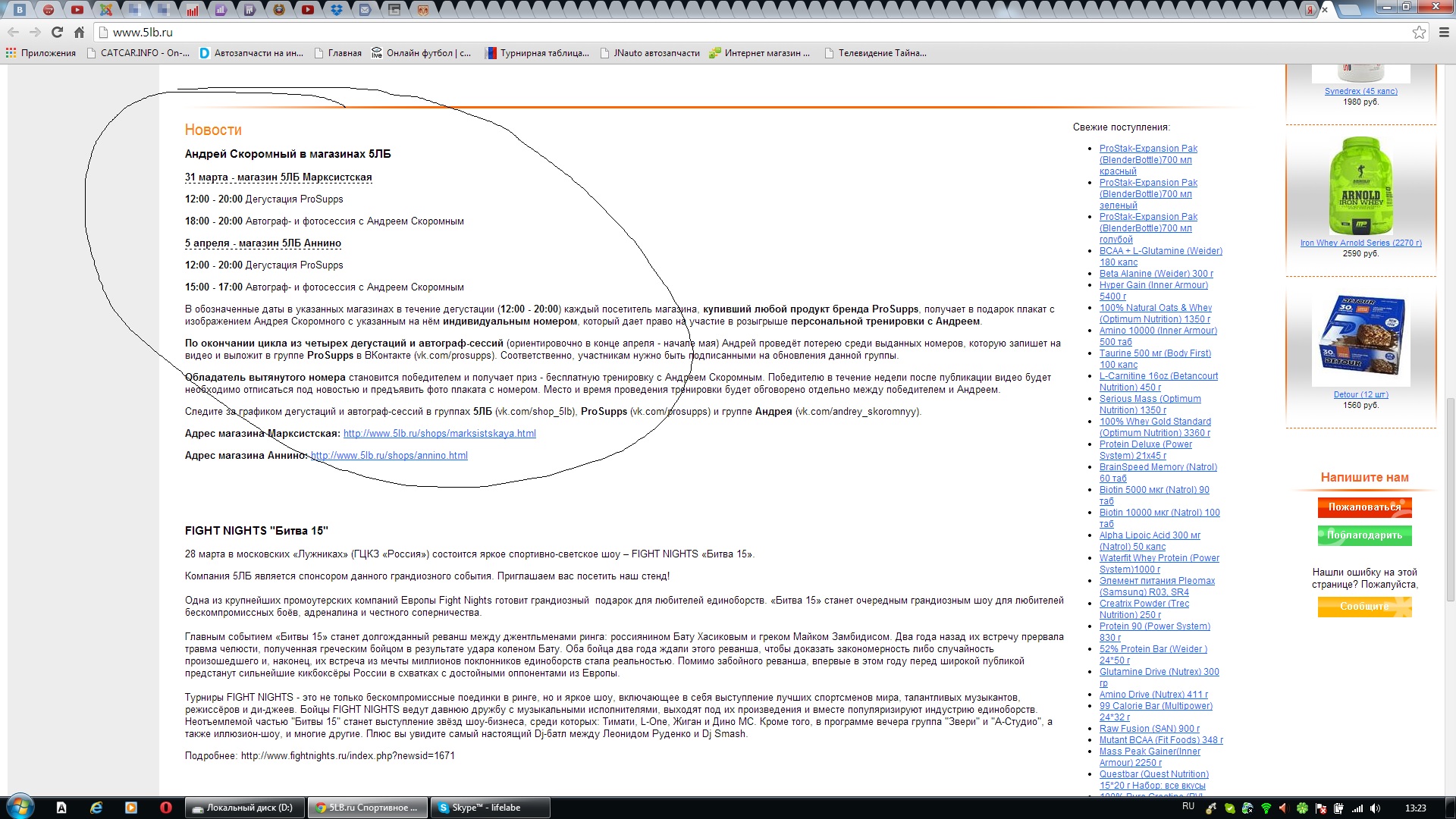This screenshot has width=1456, height=819.
Task: Open 100% Whey Gold Standard link
Action: 1155,427
